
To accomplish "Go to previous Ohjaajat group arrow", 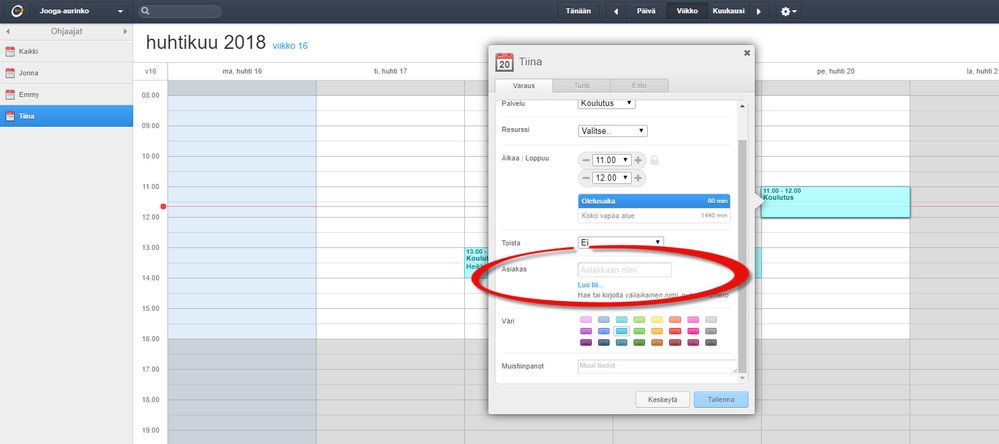I will (8, 31).
